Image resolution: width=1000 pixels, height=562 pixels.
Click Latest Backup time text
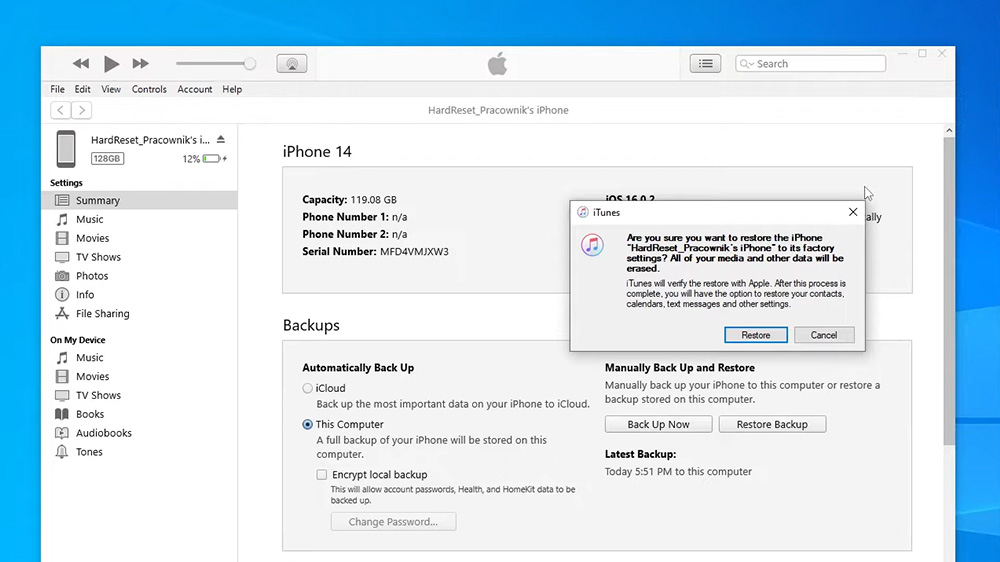coord(678,471)
